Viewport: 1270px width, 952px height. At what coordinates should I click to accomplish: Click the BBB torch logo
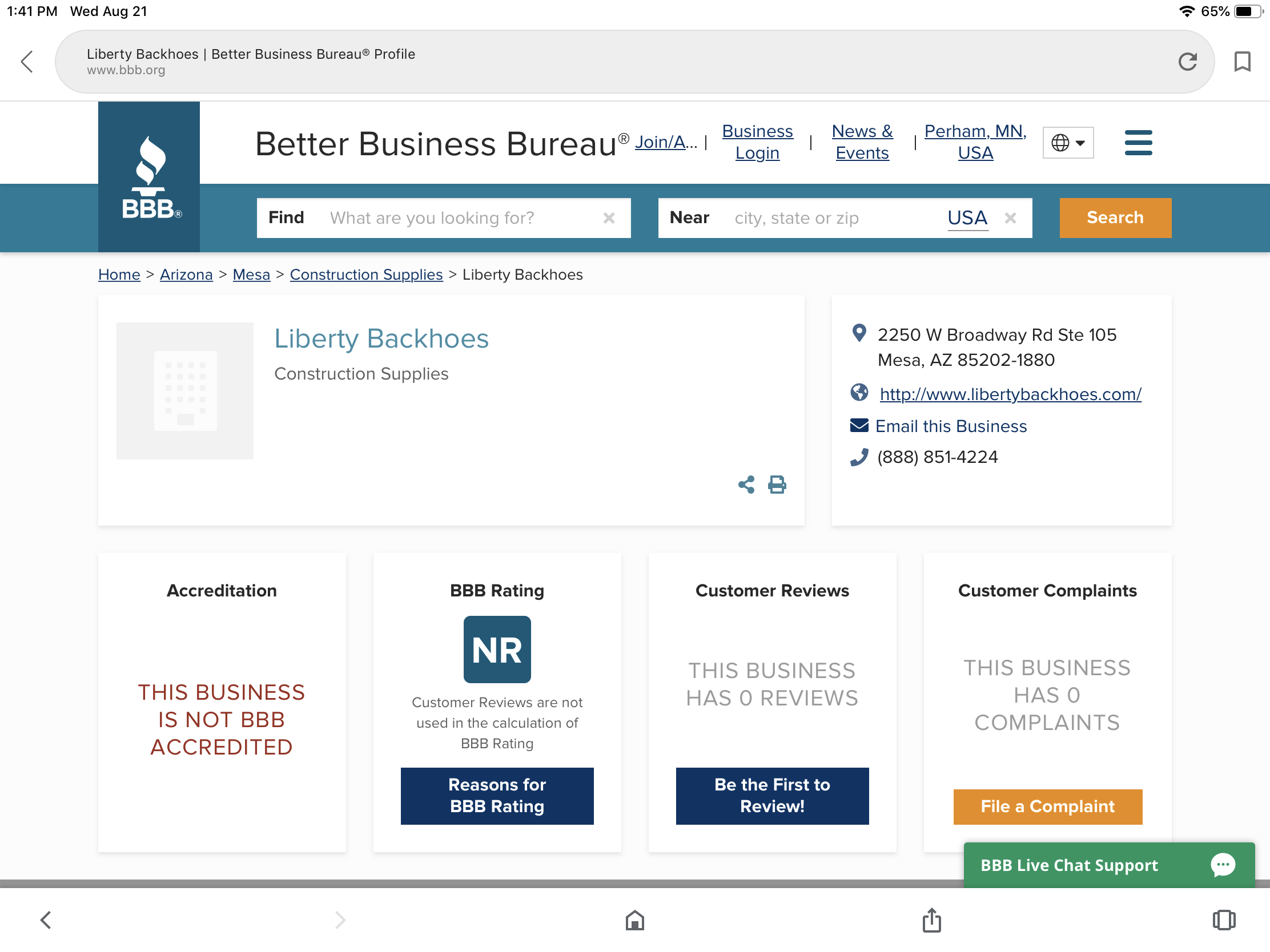pos(149,178)
